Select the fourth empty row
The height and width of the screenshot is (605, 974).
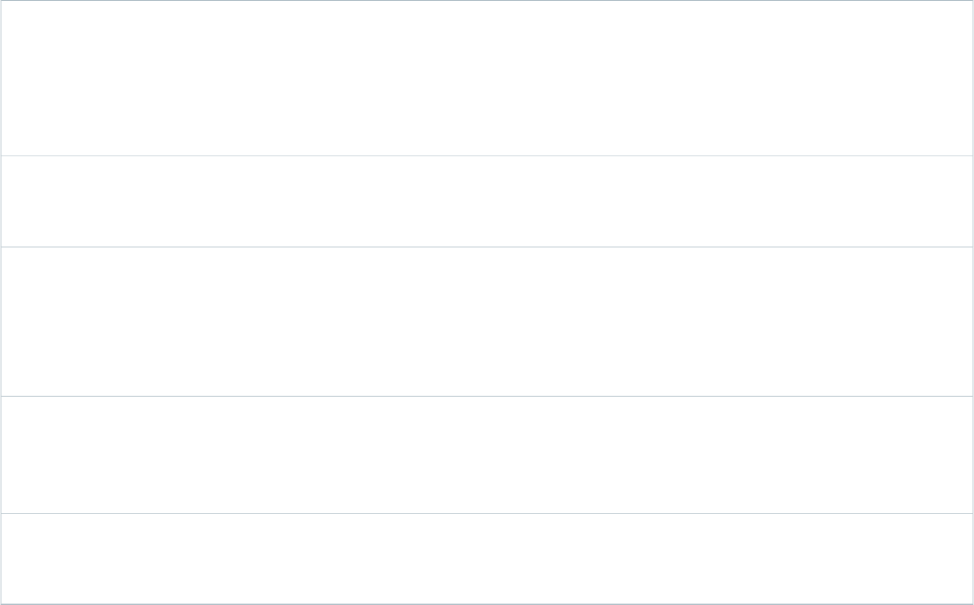[x=487, y=455]
